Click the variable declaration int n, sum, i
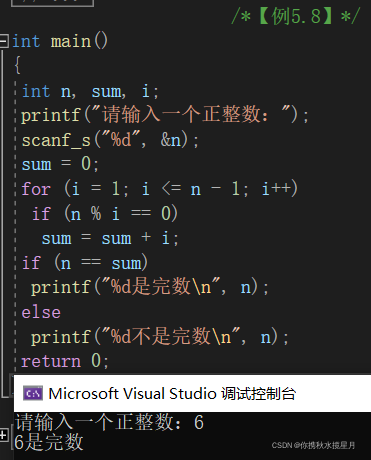This screenshot has height=460, width=371. coord(90,91)
